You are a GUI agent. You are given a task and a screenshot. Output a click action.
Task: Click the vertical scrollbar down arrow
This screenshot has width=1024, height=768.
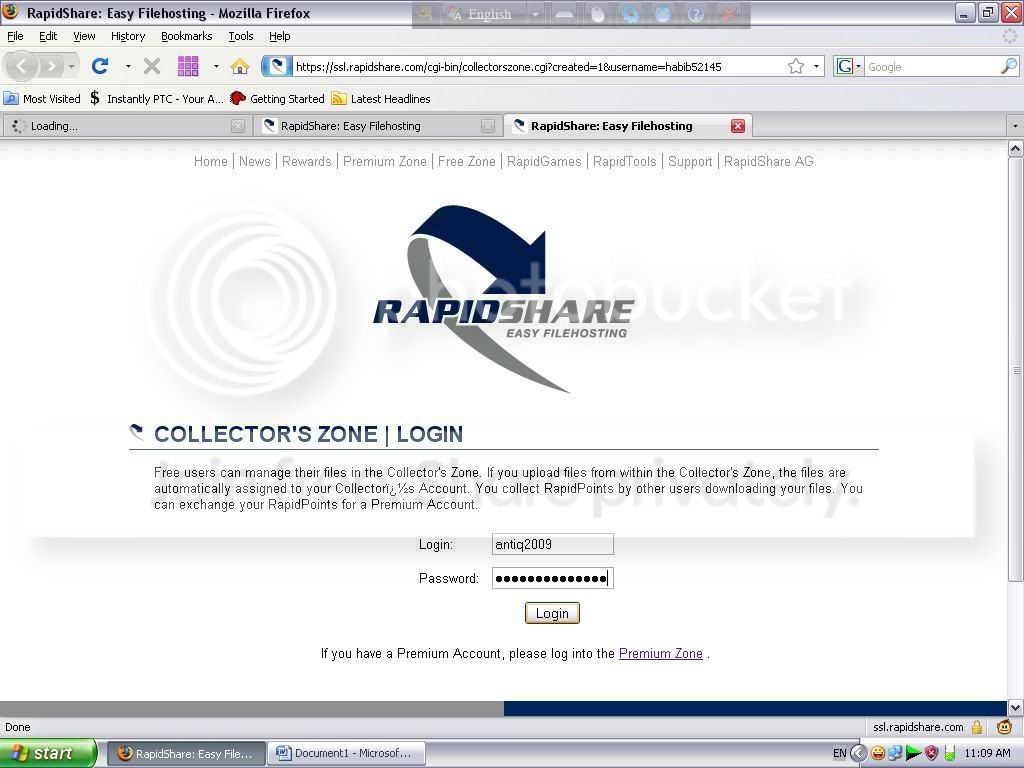point(1016,707)
